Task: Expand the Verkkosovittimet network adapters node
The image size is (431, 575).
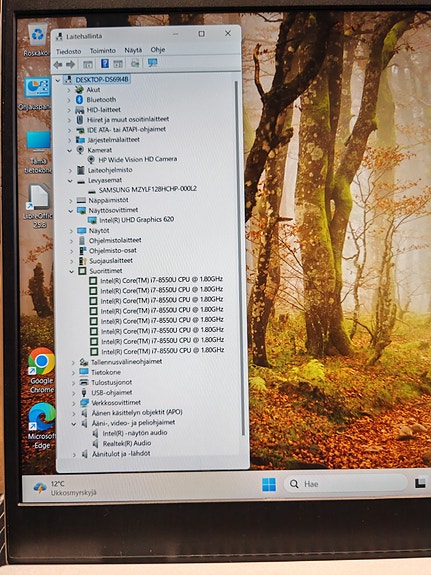Action: 74,403
